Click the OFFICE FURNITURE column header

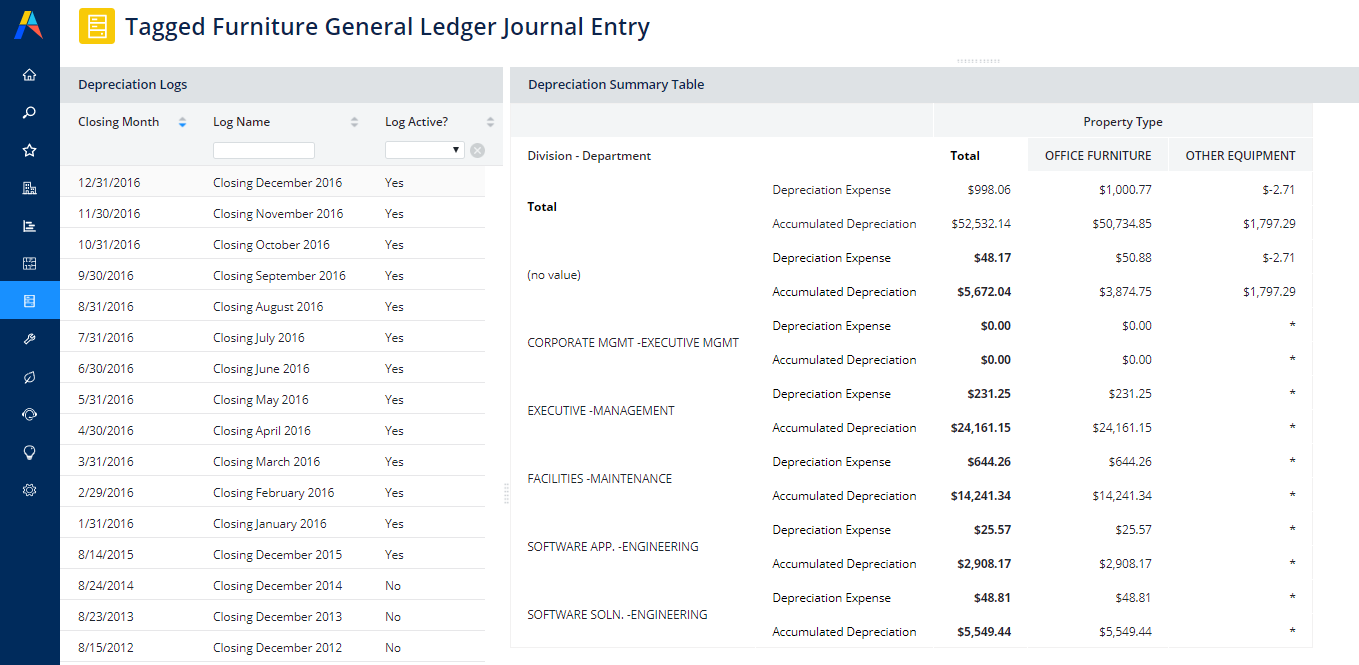tap(1097, 156)
